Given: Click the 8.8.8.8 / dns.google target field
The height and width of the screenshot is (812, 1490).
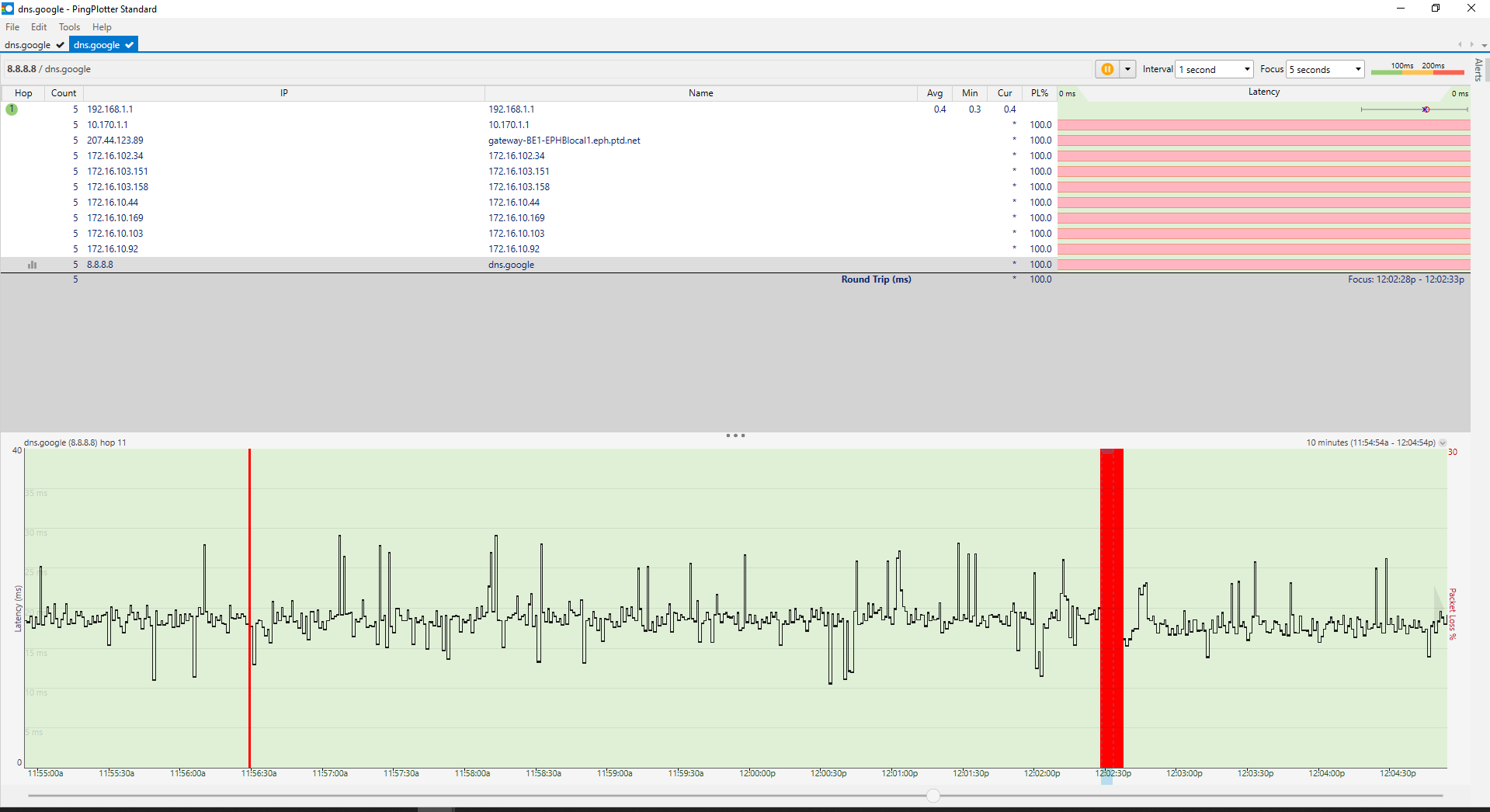Looking at the screenshot, I should [50, 69].
